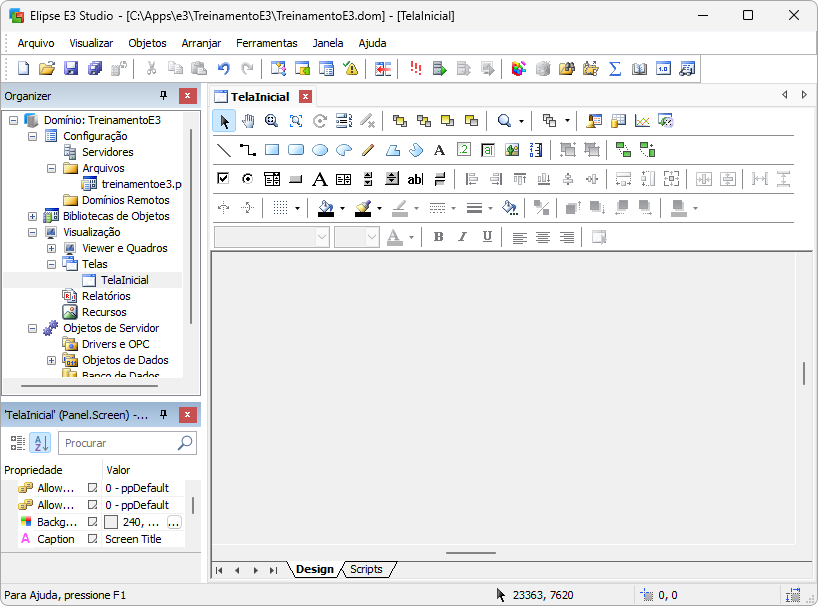Click the Undo arrow icon

[x=223, y=68]
